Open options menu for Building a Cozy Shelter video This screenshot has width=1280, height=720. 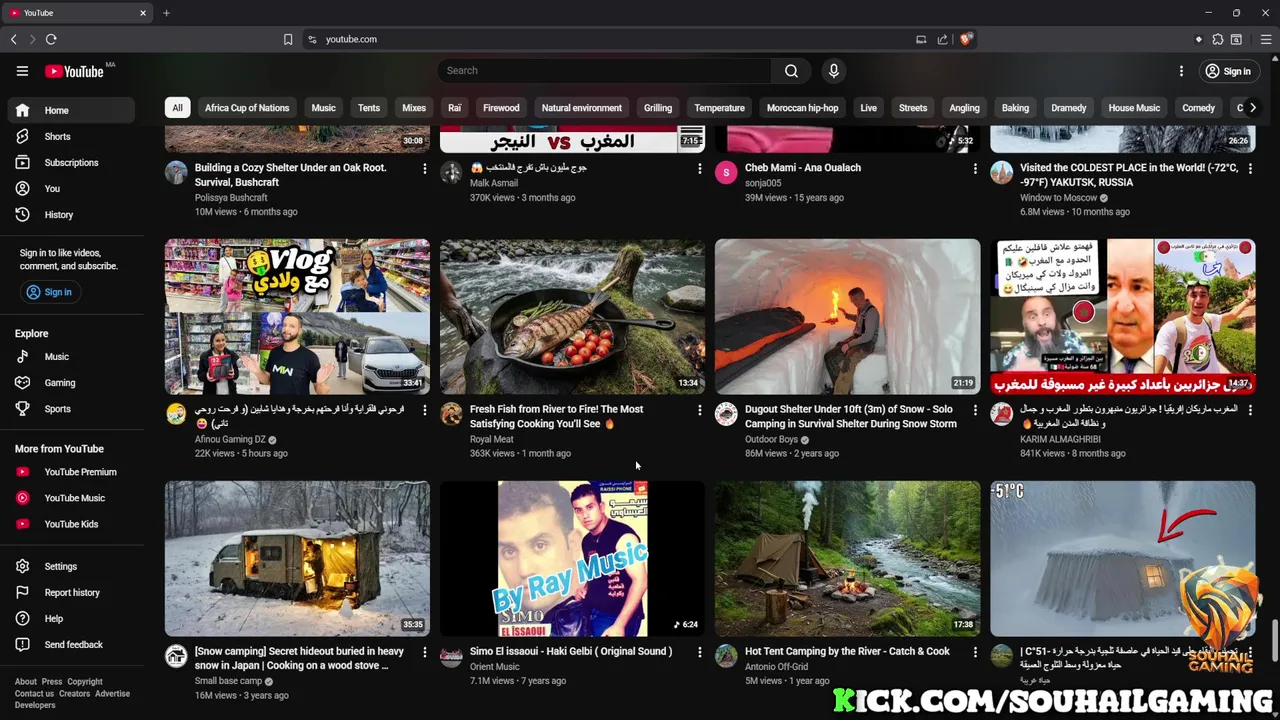(425, 169)
